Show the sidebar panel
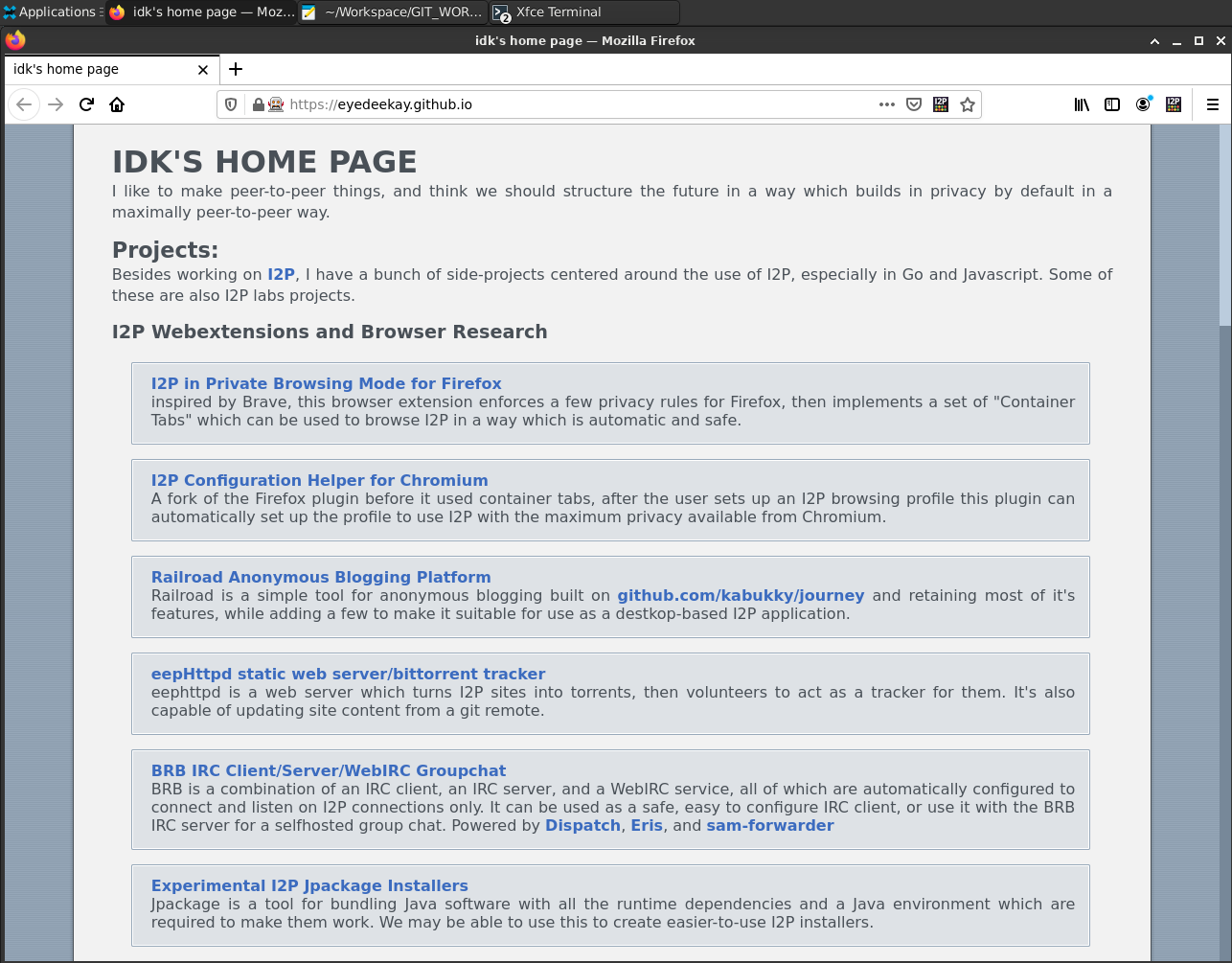This screenshot has width=1232, height=963. click(x=1112, y=104)
